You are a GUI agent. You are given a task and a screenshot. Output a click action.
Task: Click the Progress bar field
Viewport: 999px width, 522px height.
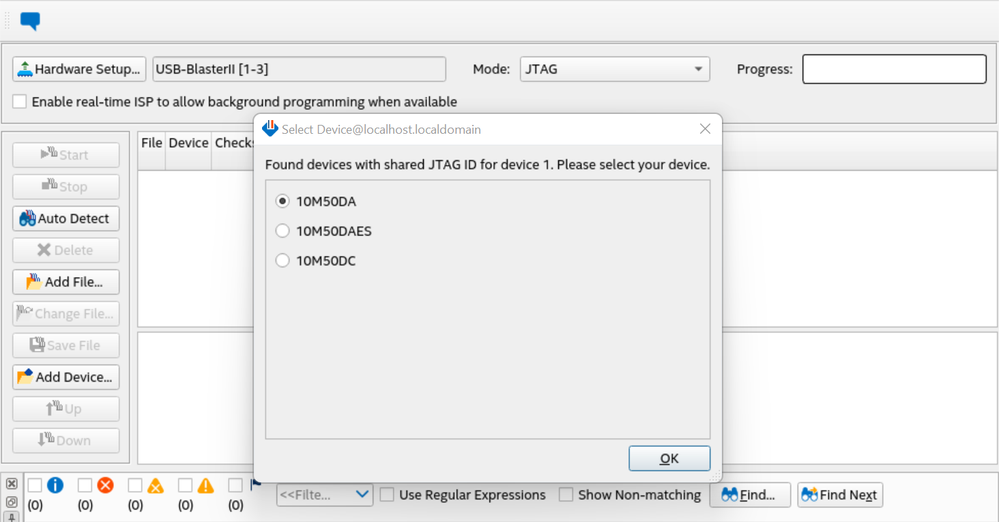[894, 69]
